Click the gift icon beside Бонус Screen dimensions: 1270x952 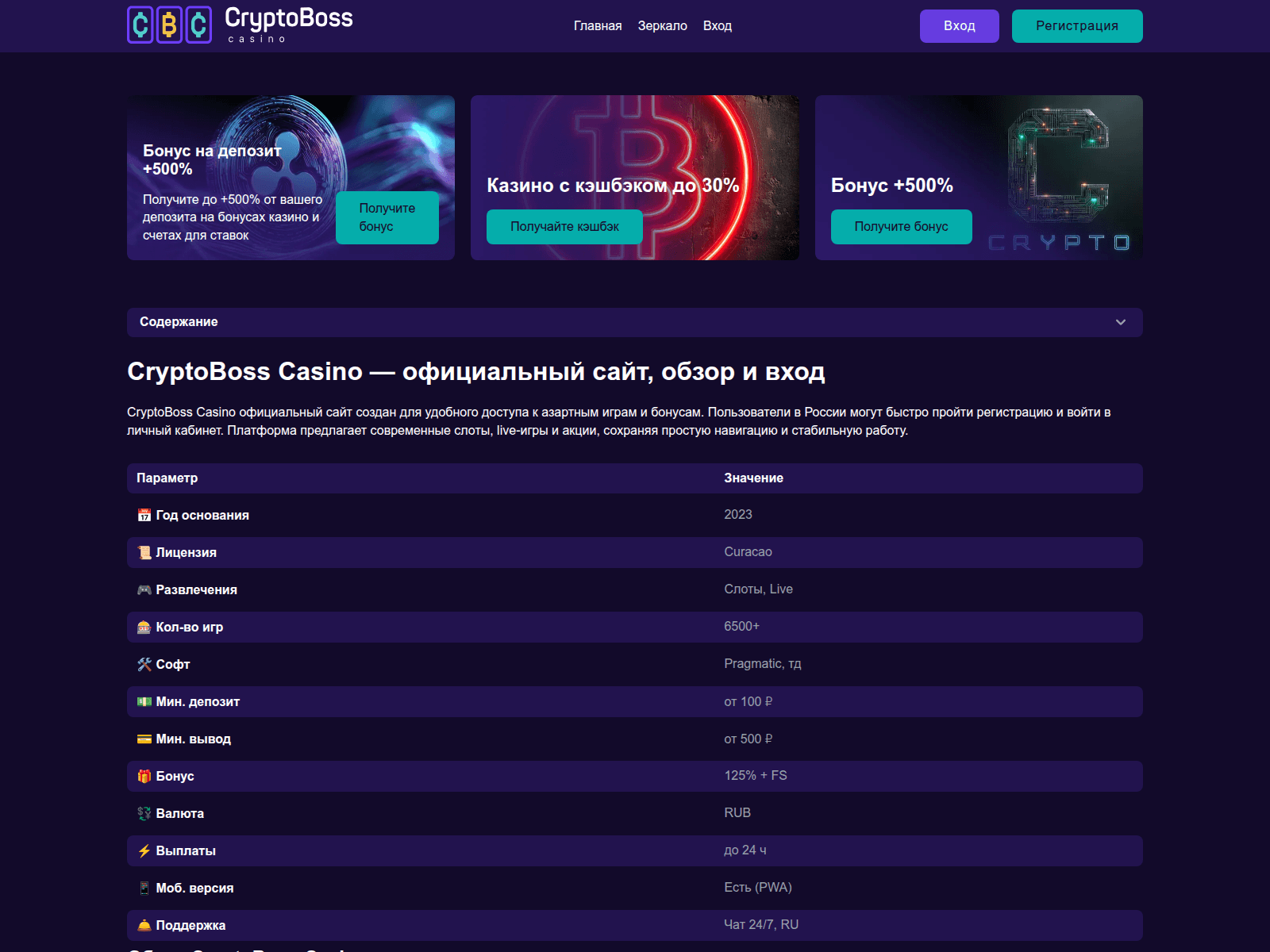point(144,776)
